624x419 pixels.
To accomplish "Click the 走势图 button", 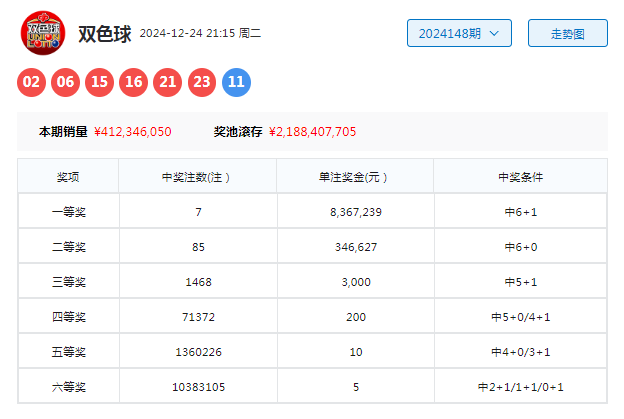I will coord(567,33).
